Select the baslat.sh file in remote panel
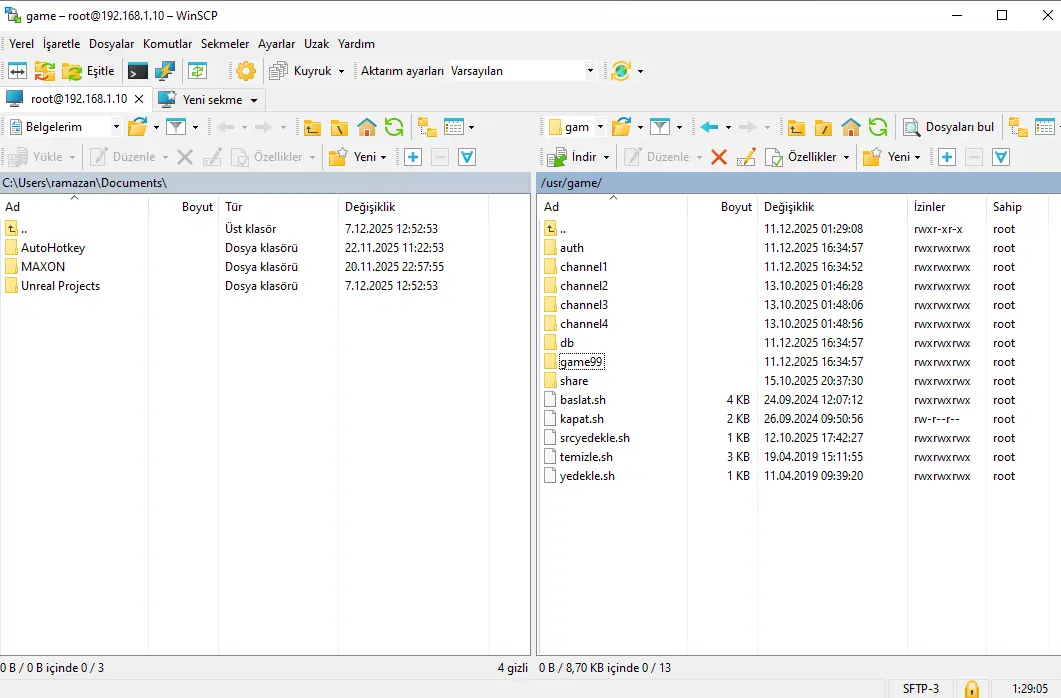1061x698 pixels. tap(582, 400)
